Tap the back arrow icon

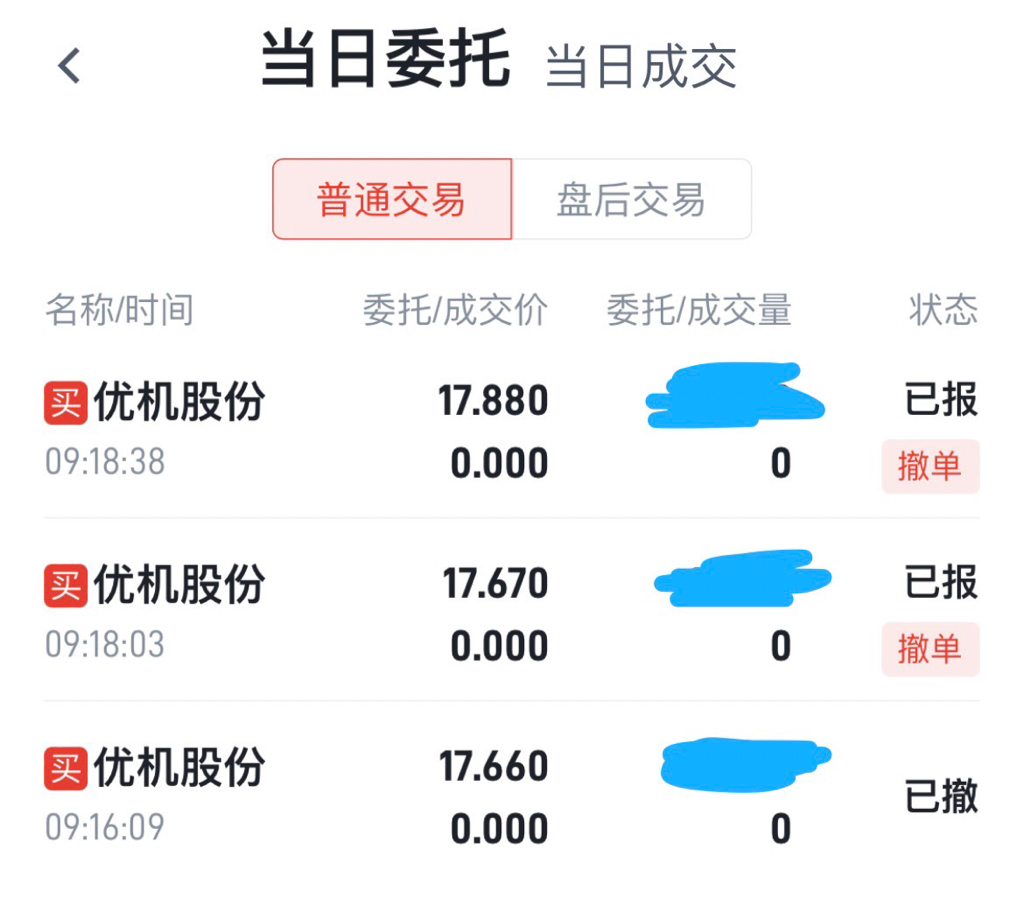click(69, 66)
